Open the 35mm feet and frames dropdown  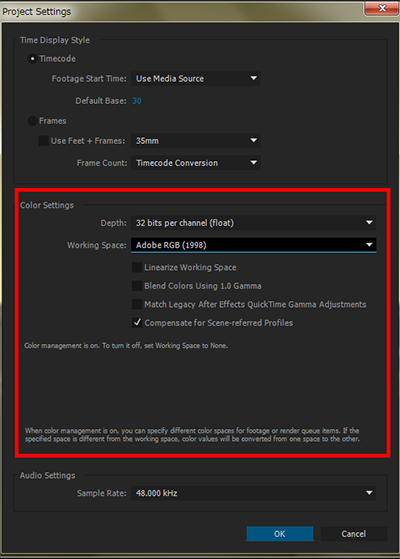pos(196,141)
